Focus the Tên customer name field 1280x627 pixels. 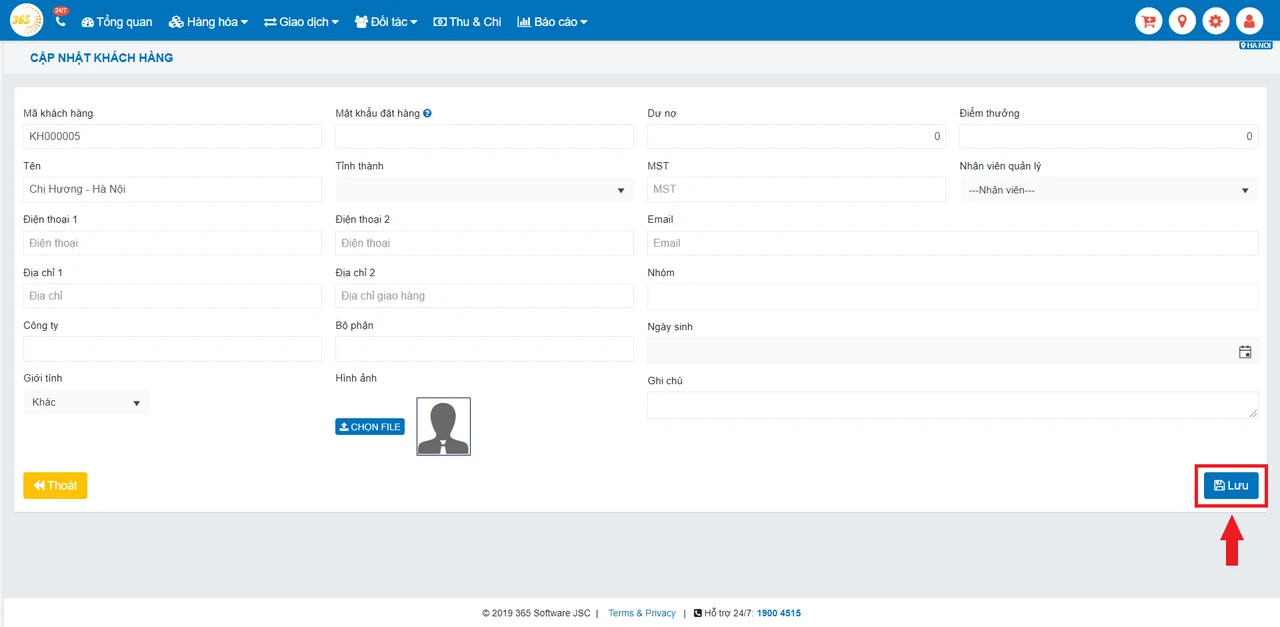(172, 190)
